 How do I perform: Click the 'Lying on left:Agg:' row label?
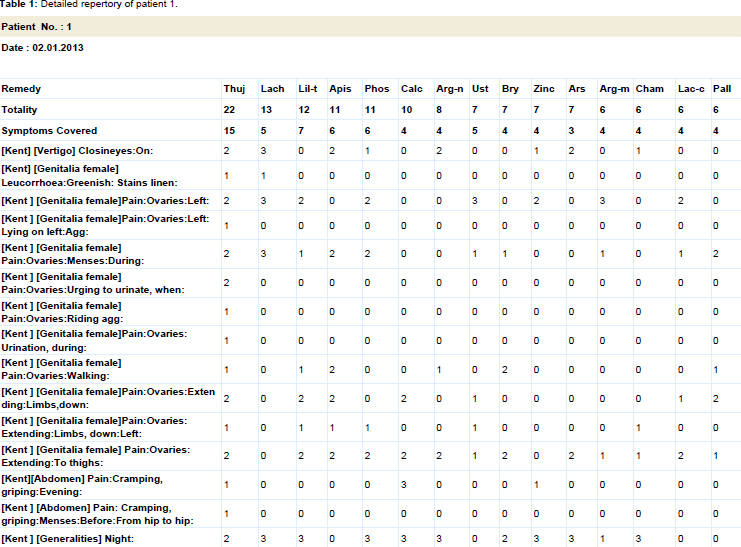pos(45,232)
